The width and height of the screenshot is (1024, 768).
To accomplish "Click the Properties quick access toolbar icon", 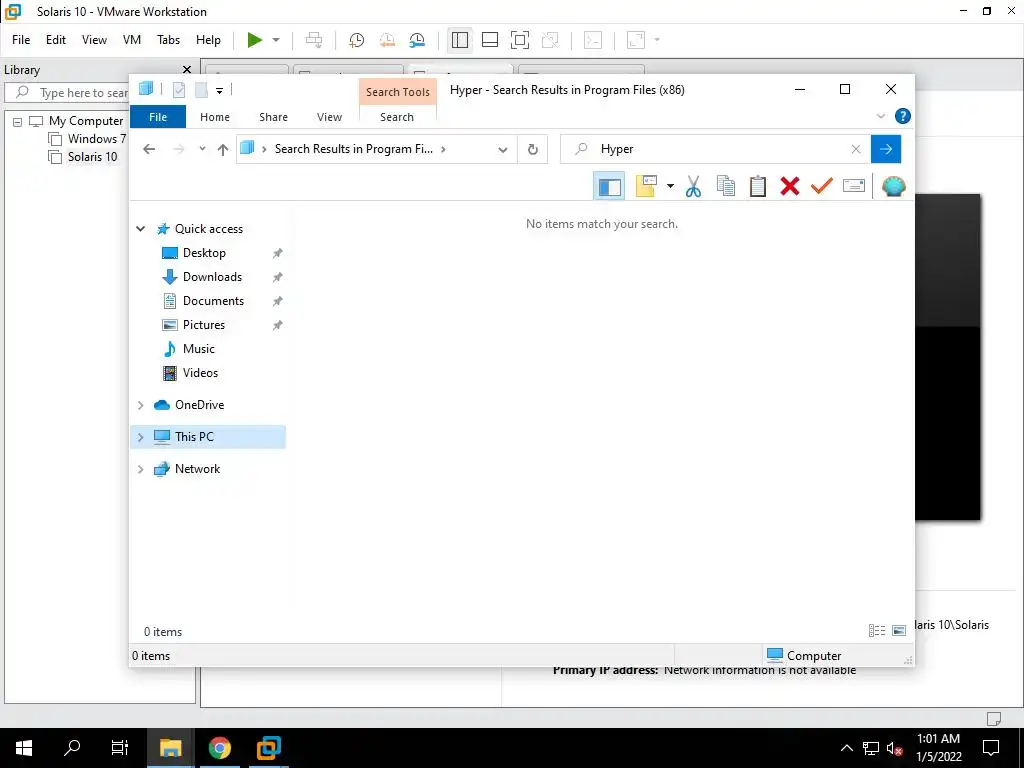I will [x=179, y=89].
